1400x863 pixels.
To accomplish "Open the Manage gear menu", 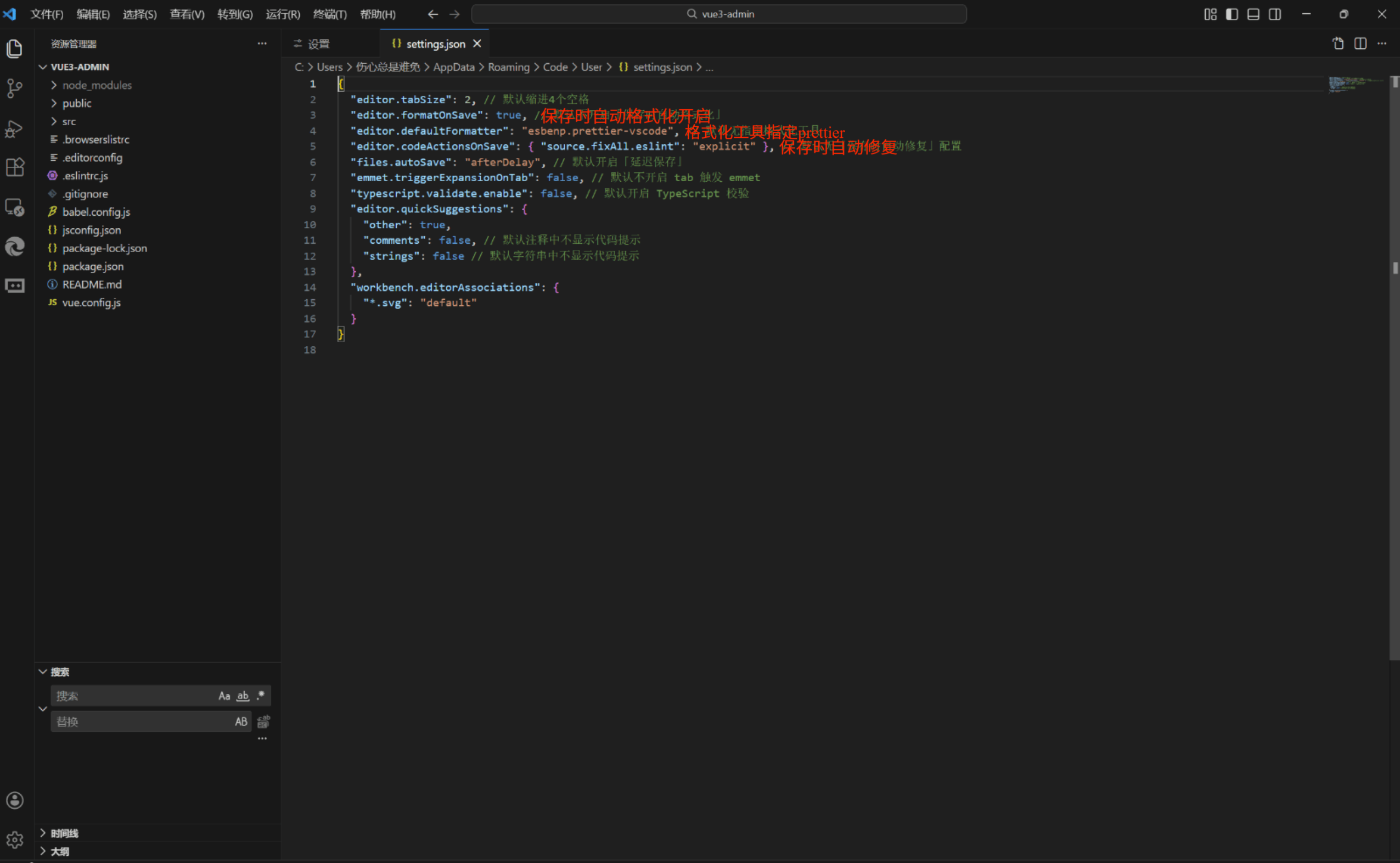I will point(14,839).
